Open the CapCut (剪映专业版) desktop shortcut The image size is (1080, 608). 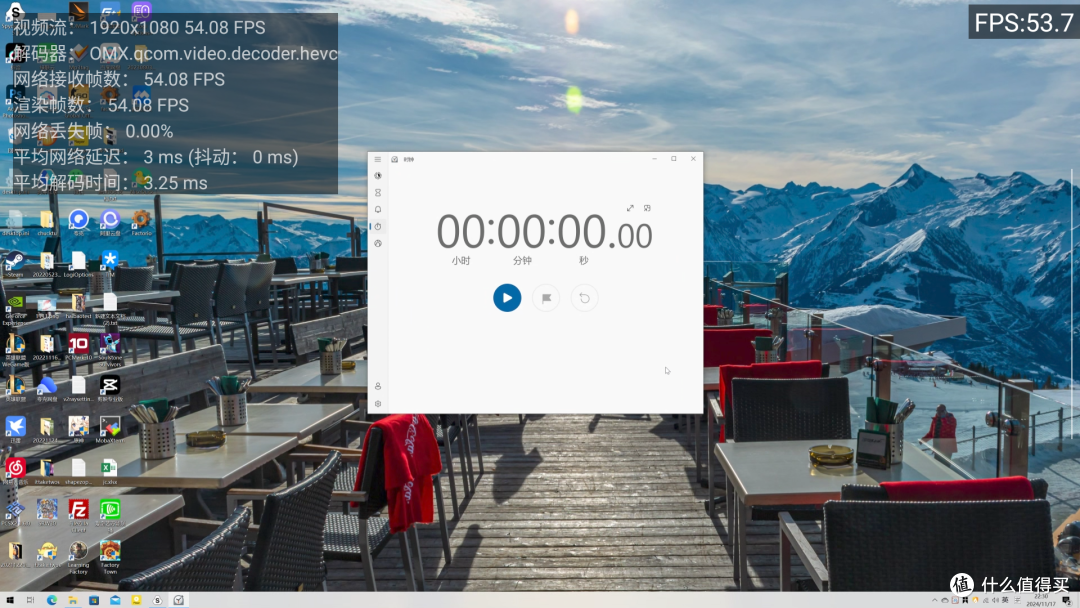[110, 388]
